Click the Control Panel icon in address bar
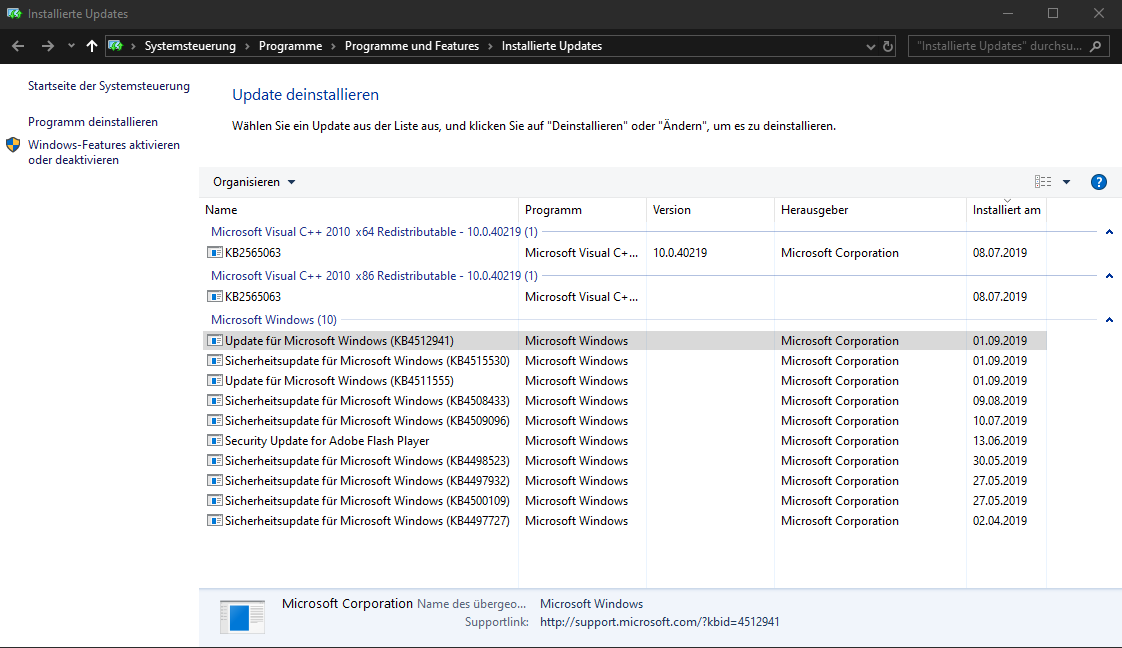The height and width of the screenshot is (648, 1122). 115,46
